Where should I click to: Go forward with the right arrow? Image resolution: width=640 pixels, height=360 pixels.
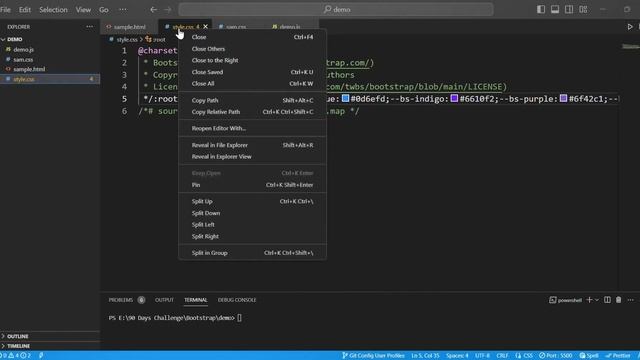point(168,9)
